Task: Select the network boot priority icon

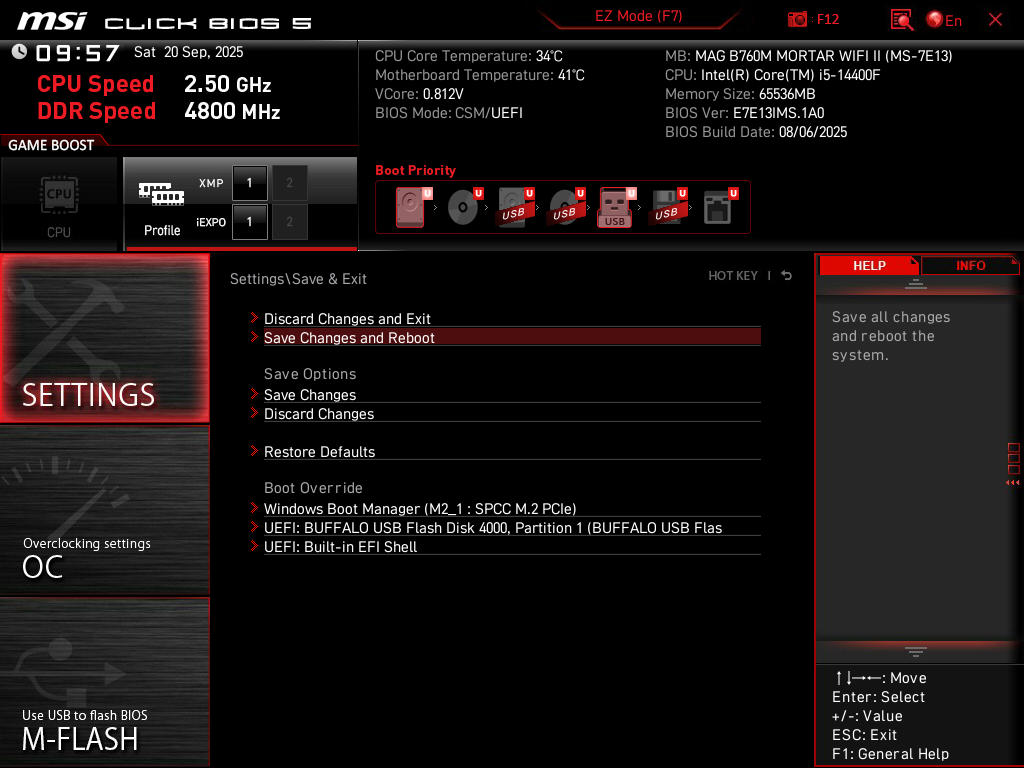Action: click(720, 207)
